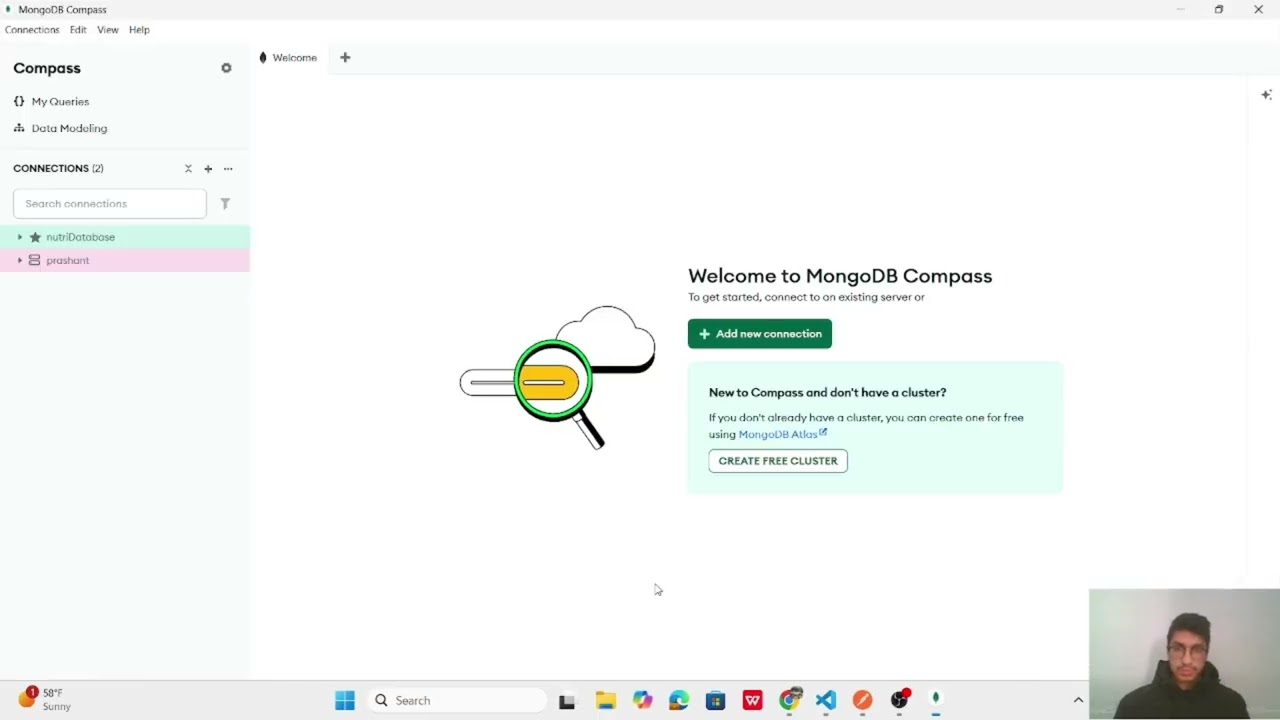Open Compass settings gear icon

click(x=226, y=68)
